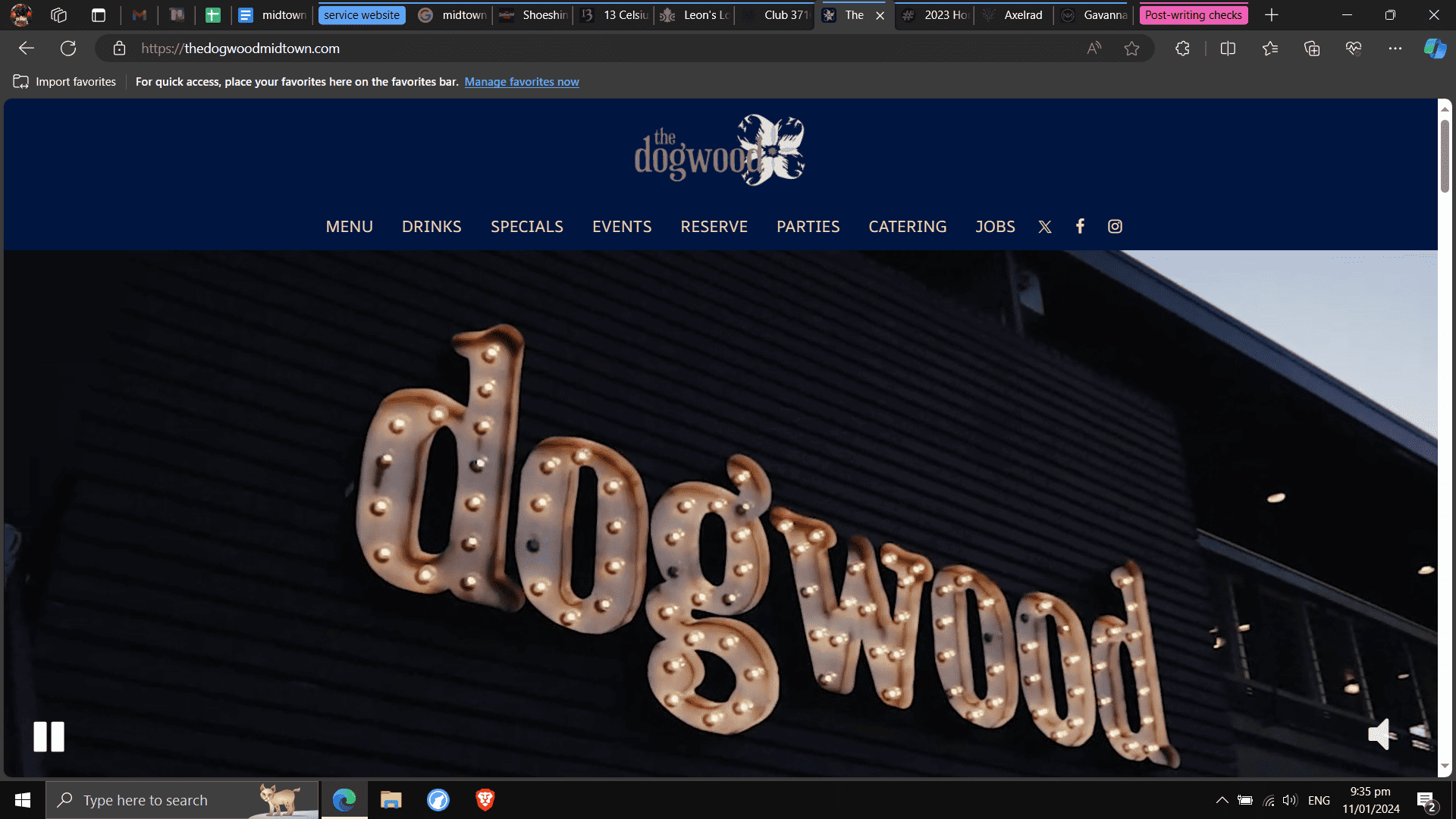View the EVENTS page

point(622,227)
